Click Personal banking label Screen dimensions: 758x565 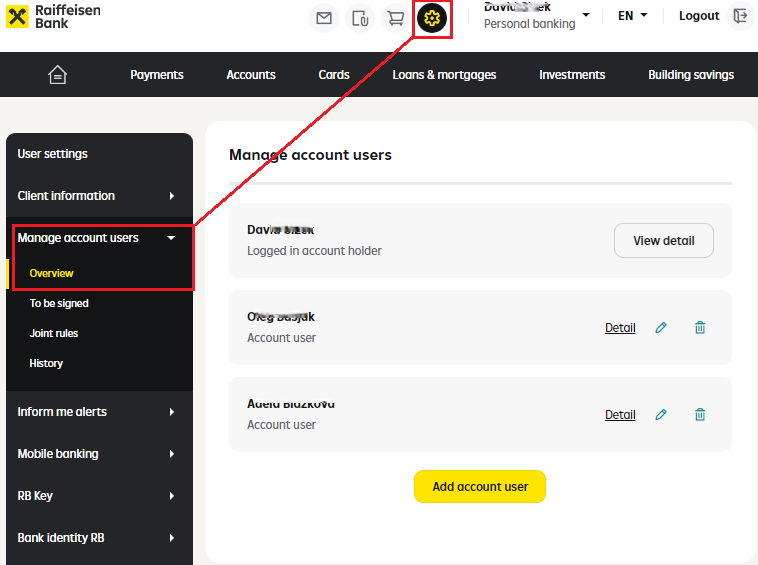pos(529,24)
